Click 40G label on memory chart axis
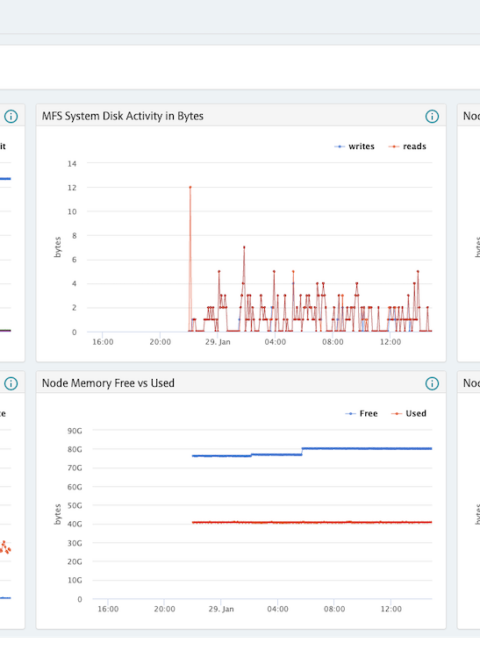 coord(75,524)
